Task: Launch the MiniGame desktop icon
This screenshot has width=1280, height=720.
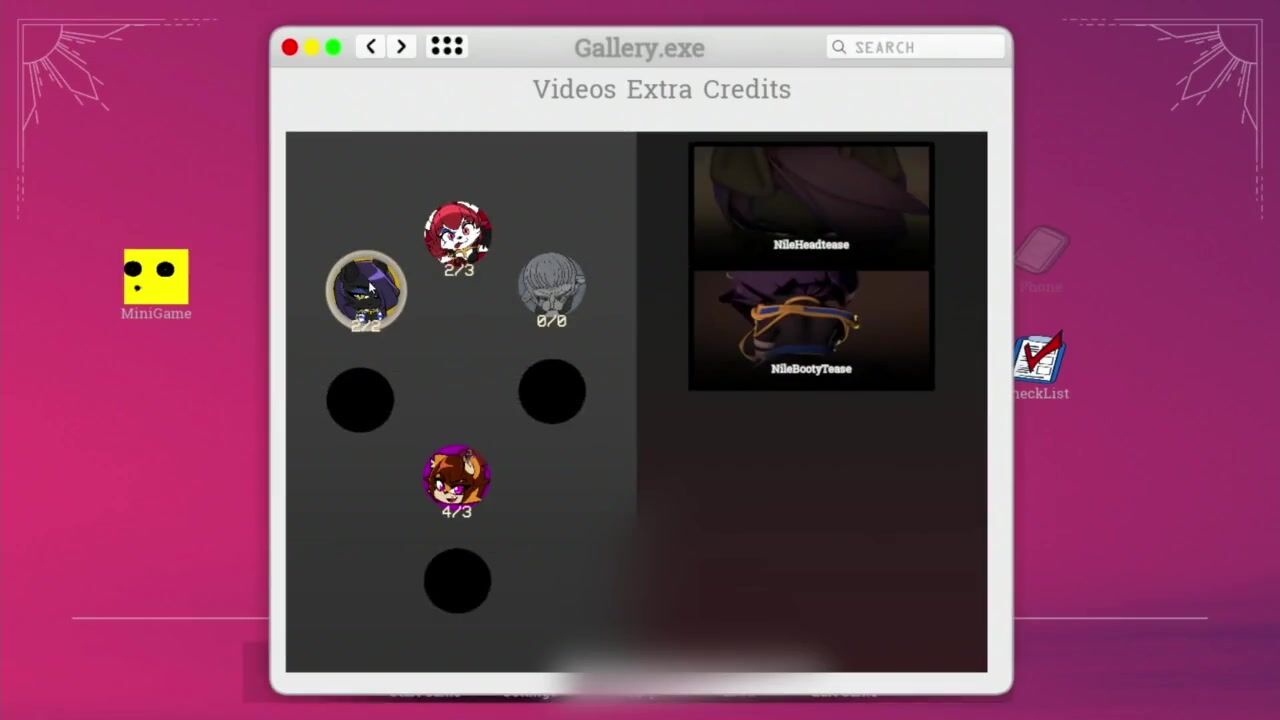Action: click(156, 277)
